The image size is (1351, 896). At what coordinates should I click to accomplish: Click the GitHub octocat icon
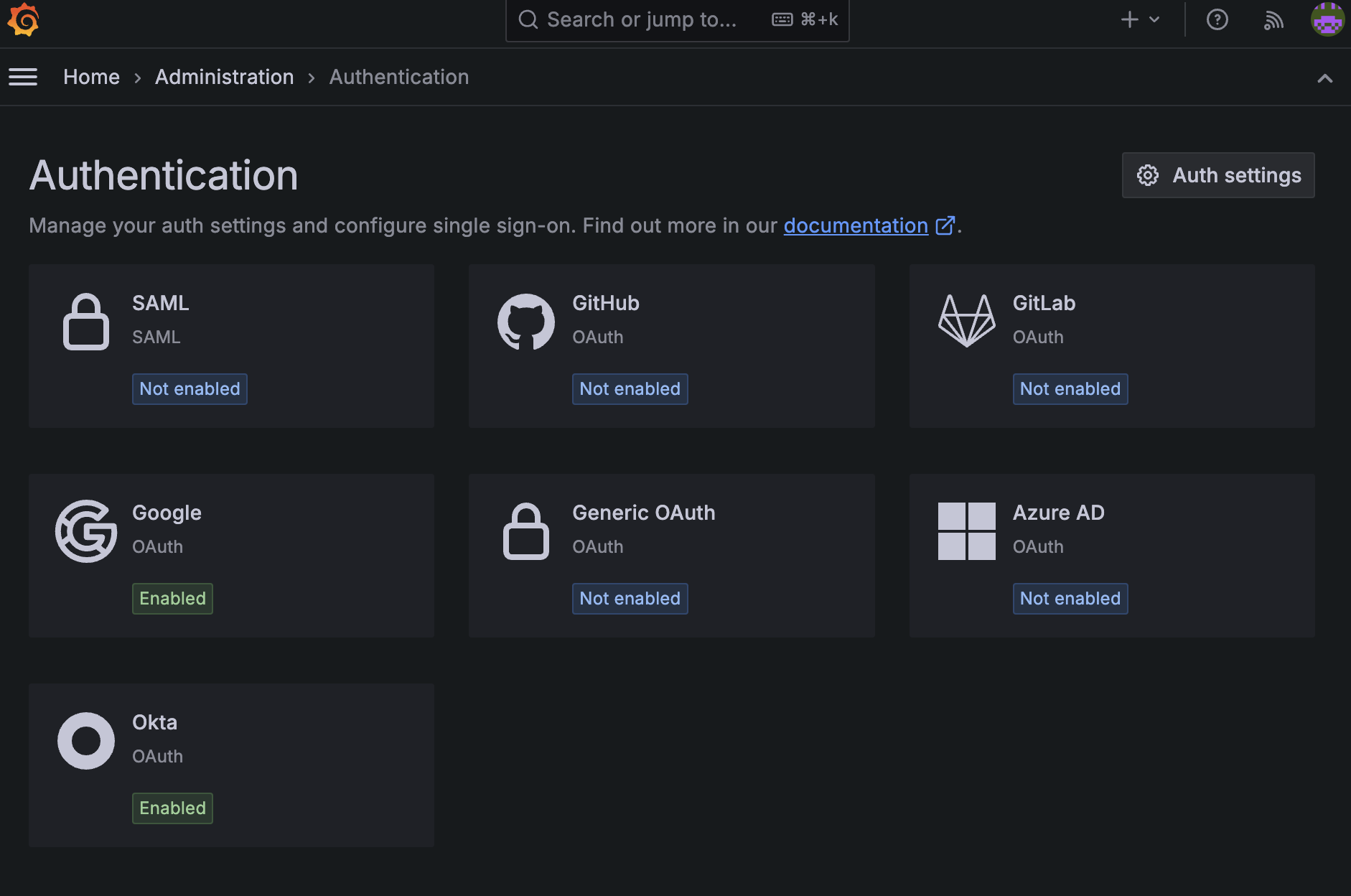tap(526, 322)
